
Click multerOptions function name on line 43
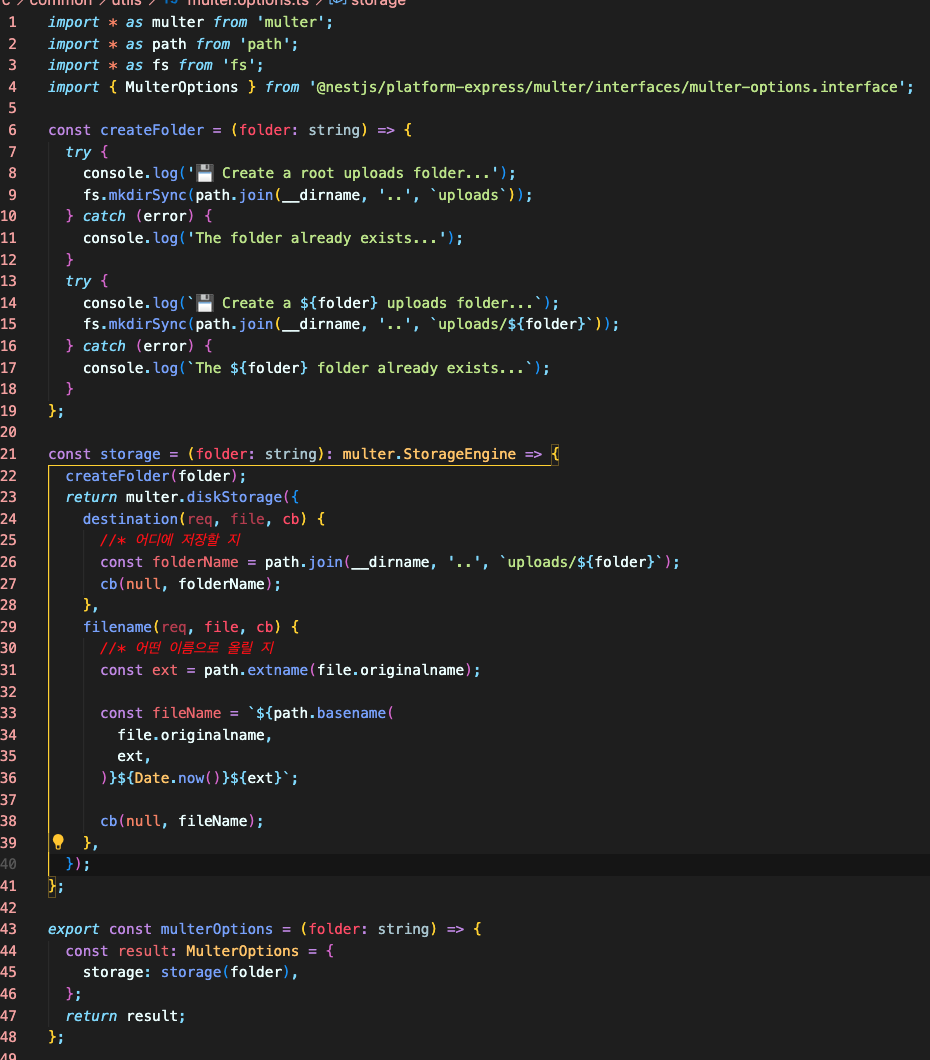pyautogui.click(x=216, y=930)
